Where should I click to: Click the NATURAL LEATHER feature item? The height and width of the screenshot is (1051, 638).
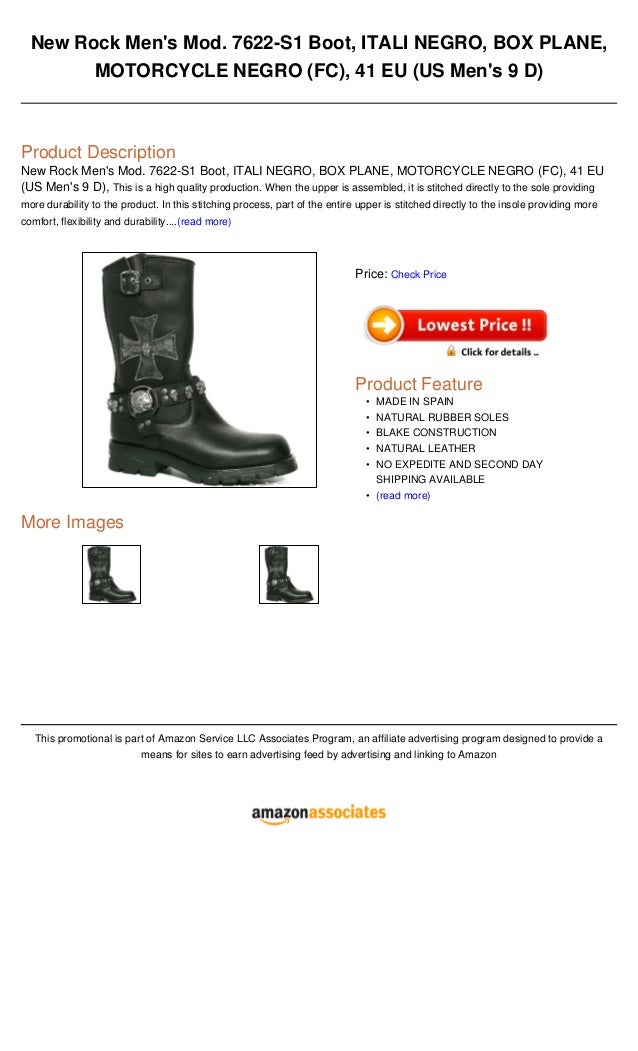[425, 448]
